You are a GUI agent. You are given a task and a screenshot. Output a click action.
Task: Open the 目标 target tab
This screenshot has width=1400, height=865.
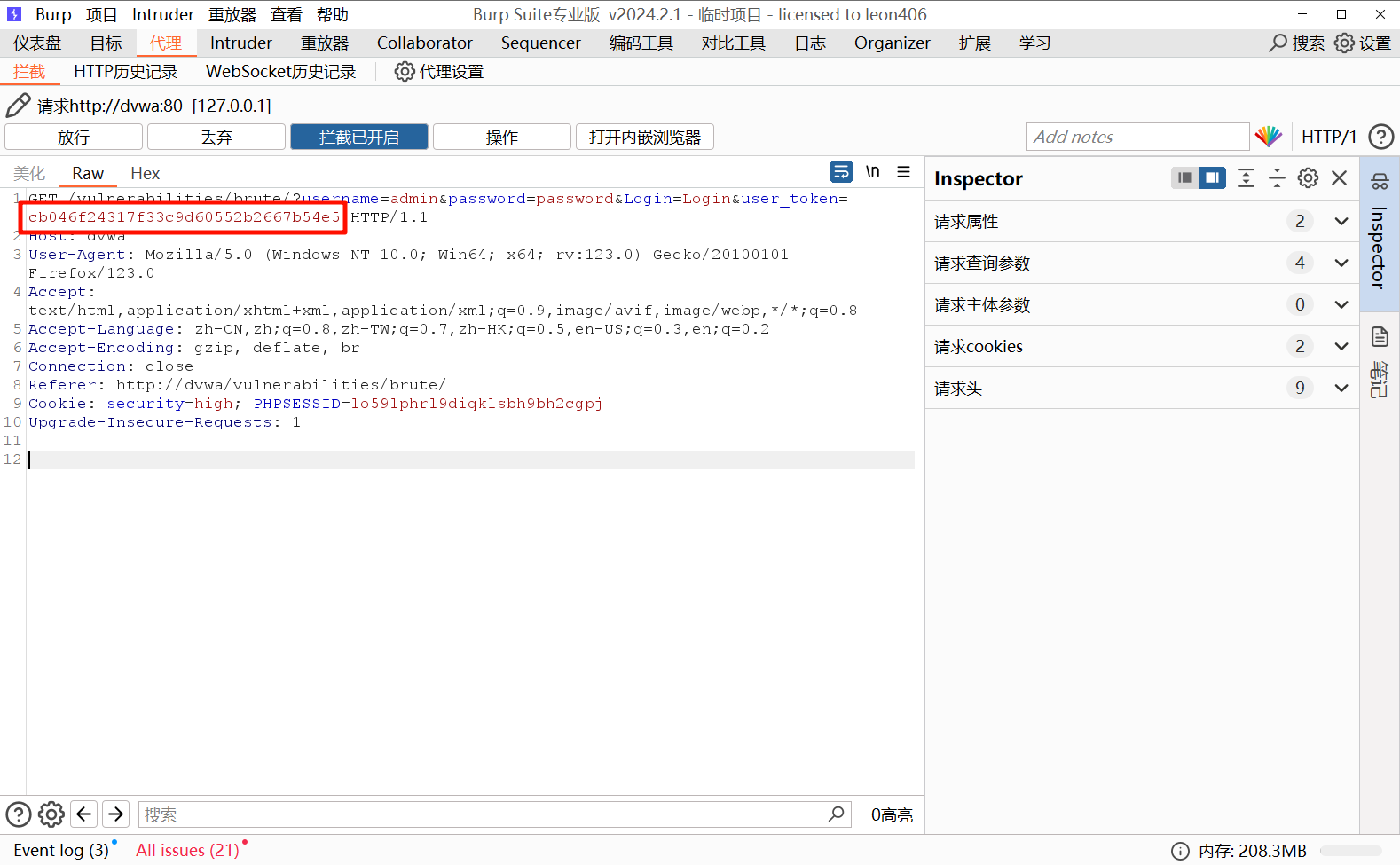pos(106,43)
